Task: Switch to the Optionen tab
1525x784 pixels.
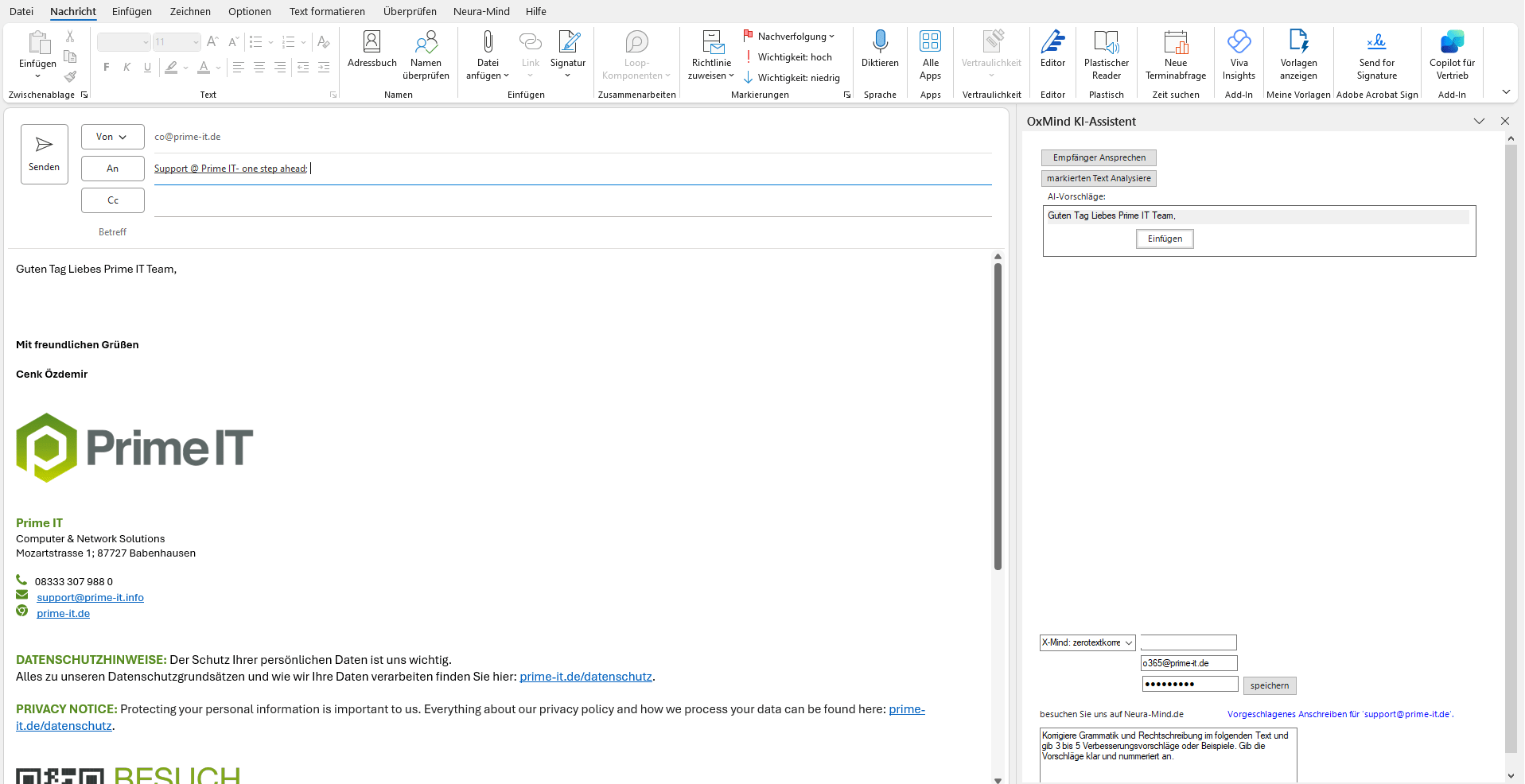Action: tap(250, 11)
